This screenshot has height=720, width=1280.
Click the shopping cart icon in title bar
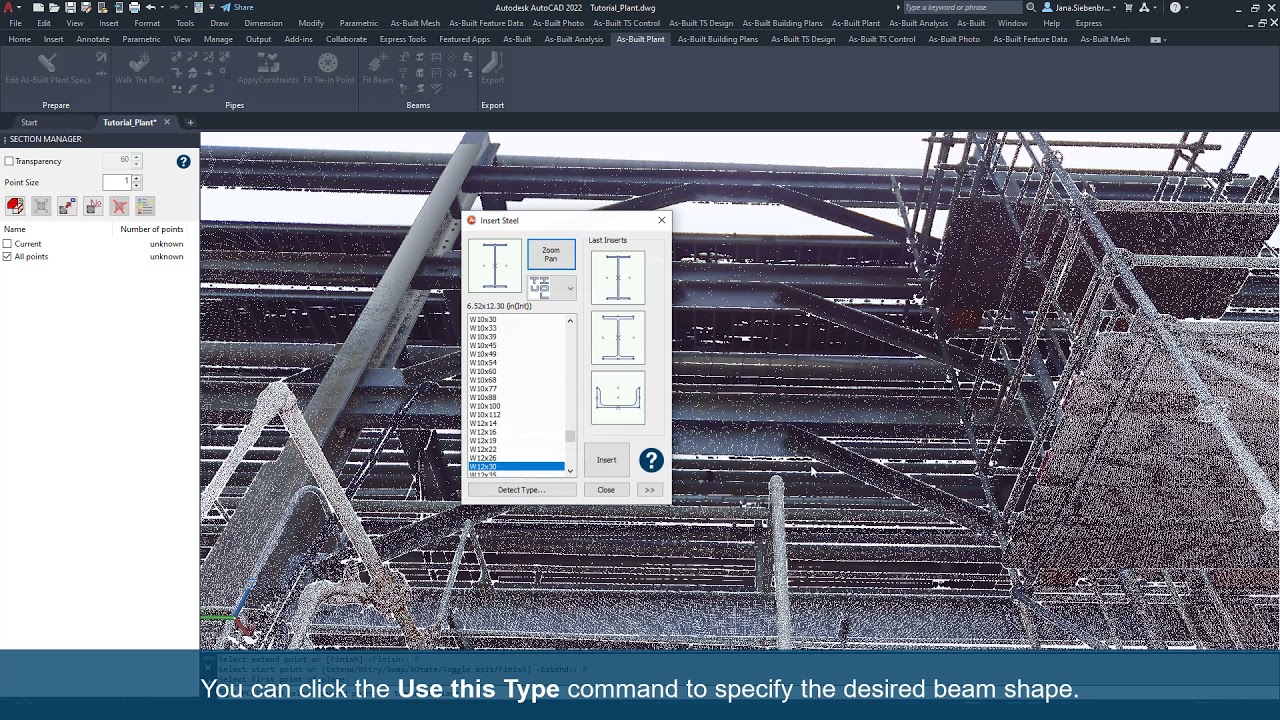[1129, 7]
